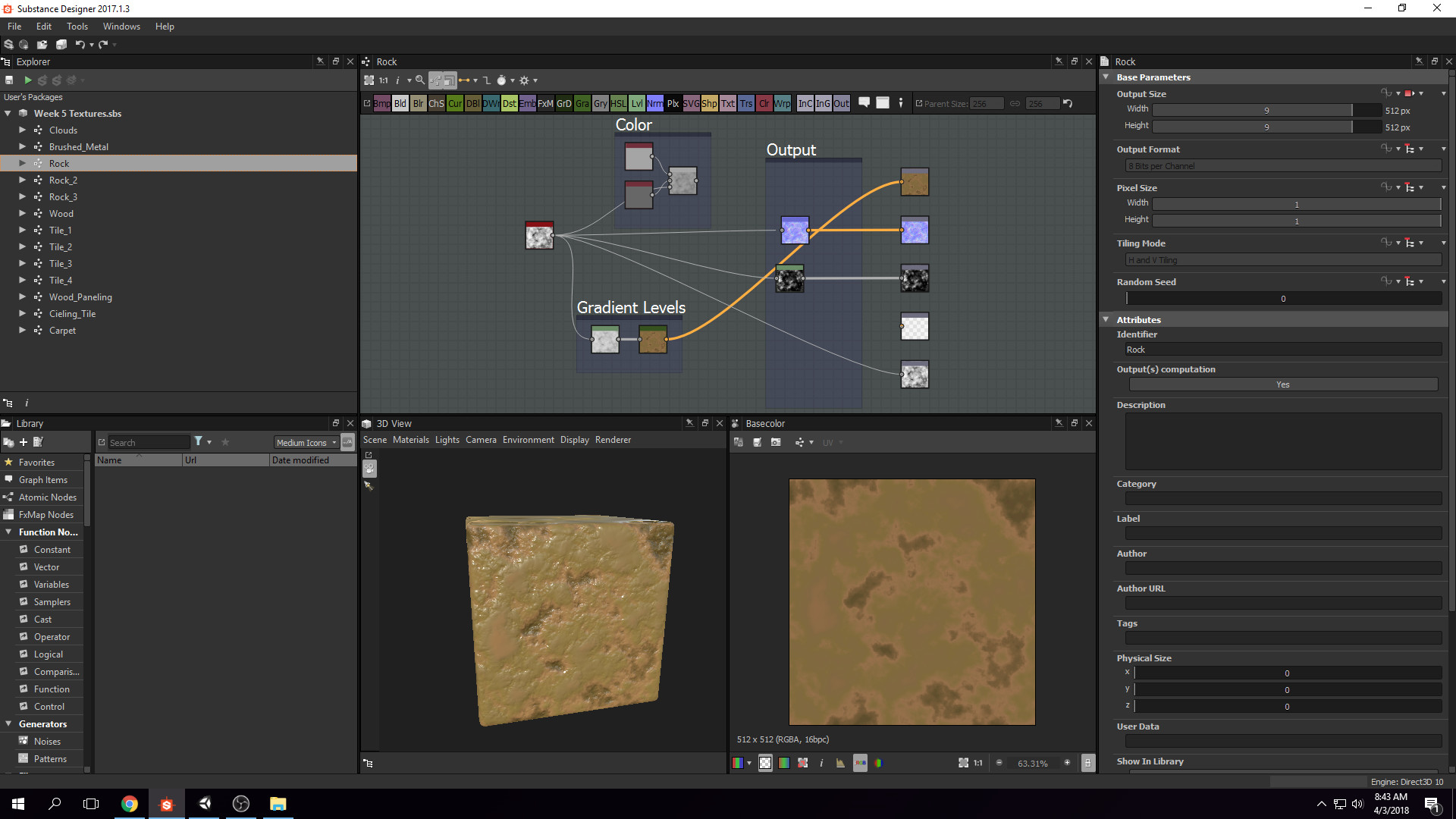Image resolution: width=1456 pixels, height=819 pixels.
Task: Expand the Wood package in the Explorer
Action: pyautogui.click(x=22, y=213)
